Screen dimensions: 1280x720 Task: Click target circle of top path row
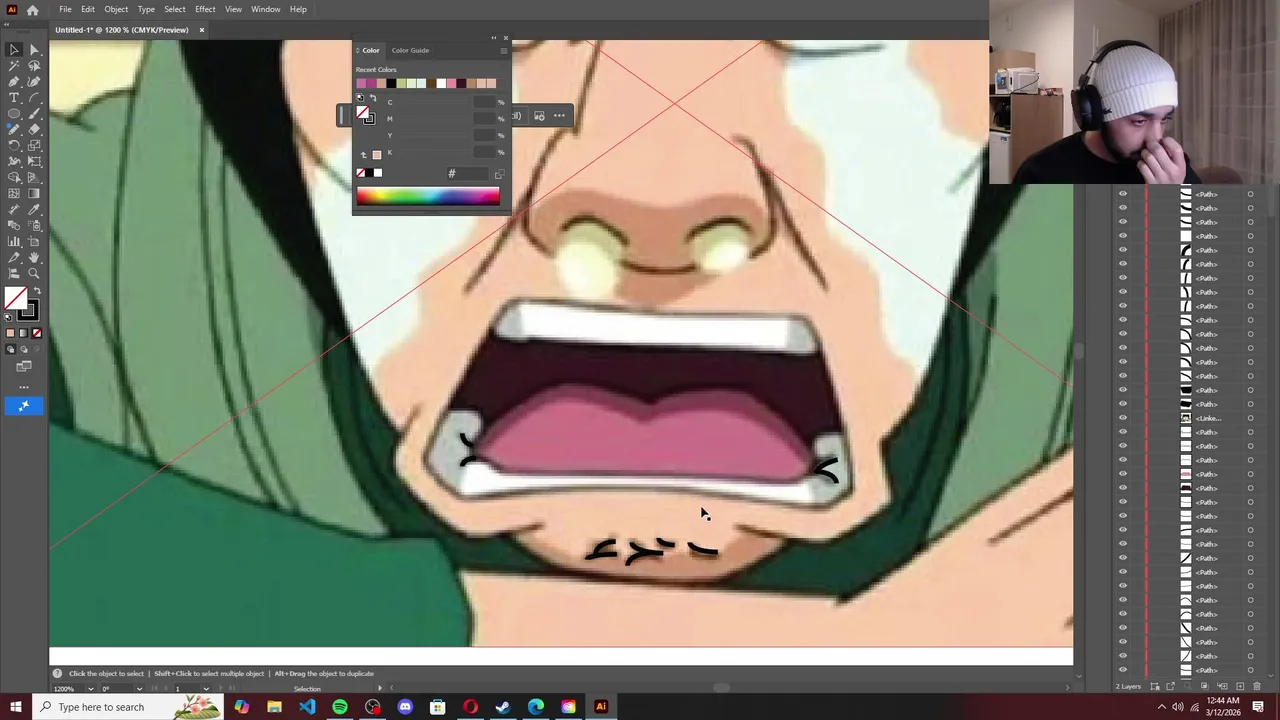point(1250,194)
